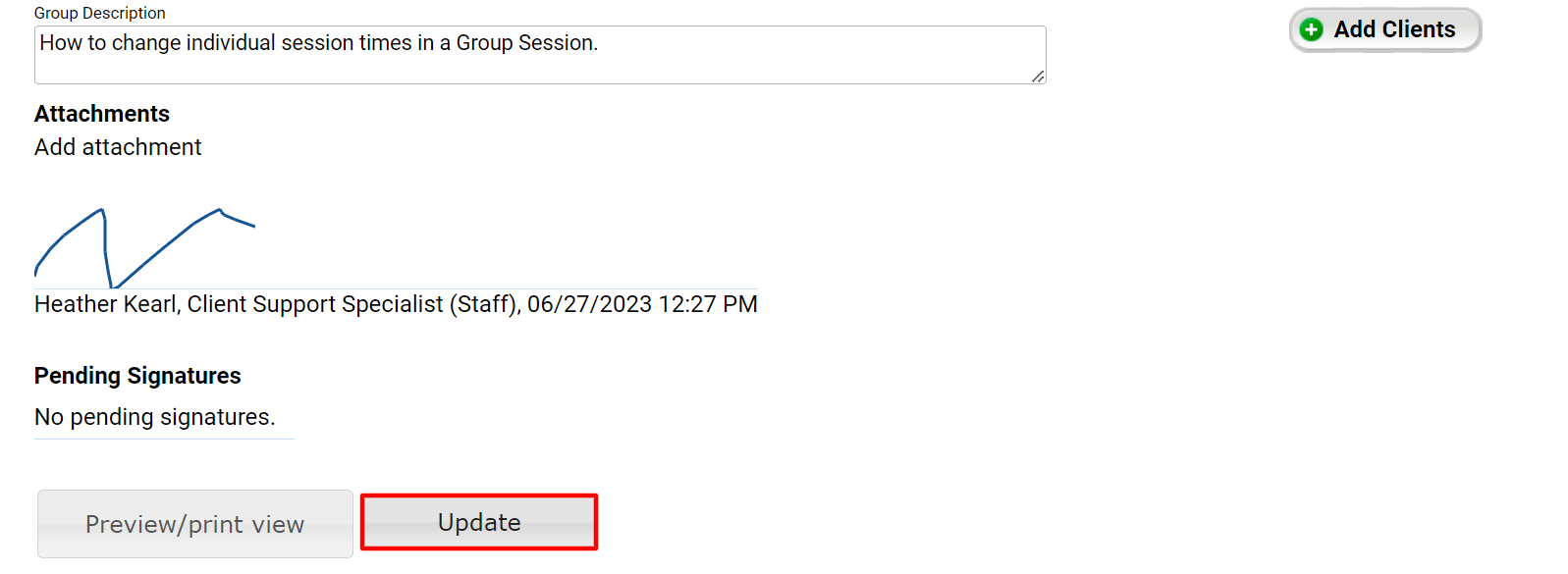The height and width of the screenshot is (574, 1568).
Task: Click the Attachments heading
Action: tap(102, 114)
